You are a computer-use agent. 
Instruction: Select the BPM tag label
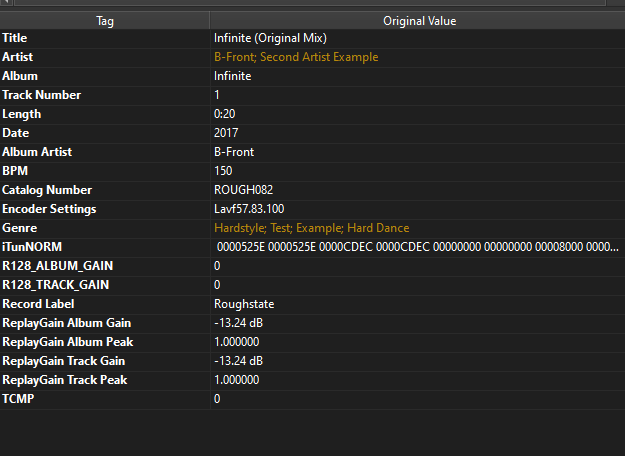[x=15, y=171]
